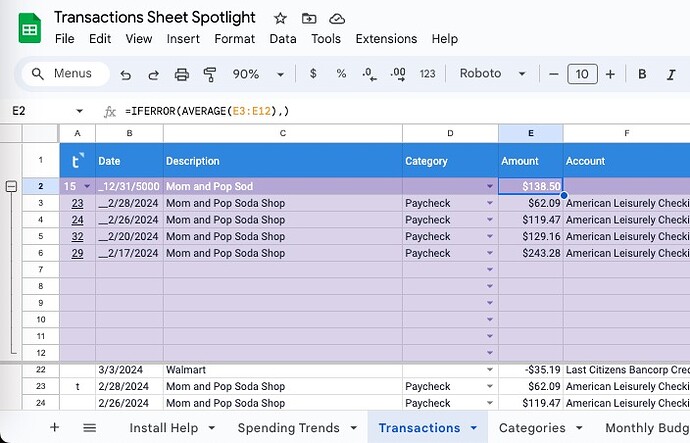Open the 123 more formats menu
This screenshot has width=690, height=443.
pyautogui.click(x=427, y=74)
